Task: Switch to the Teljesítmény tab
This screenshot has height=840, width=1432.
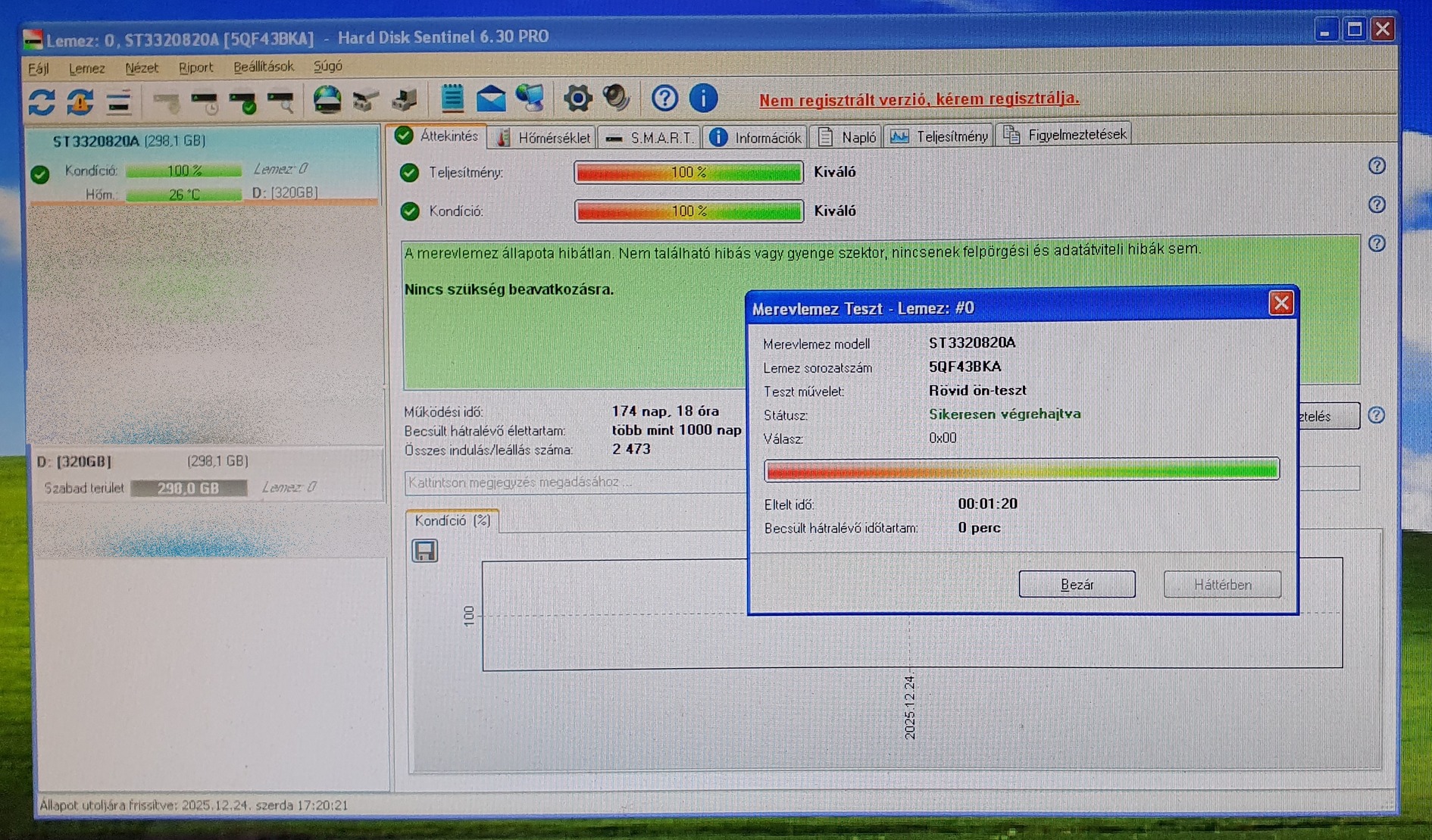Action: click(x=940, y=136)
